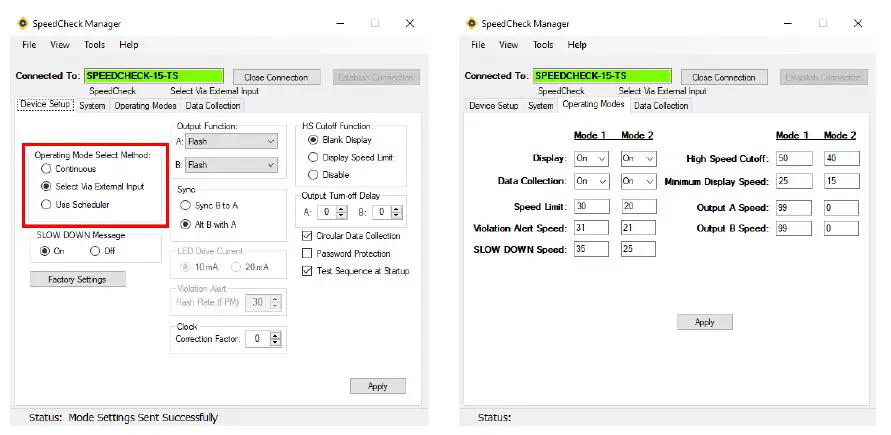The width and height of the screenshot is (891, 435).
Task: Click Mode 2 High Speed Cutoff field
Action: [x=842, y=158]
